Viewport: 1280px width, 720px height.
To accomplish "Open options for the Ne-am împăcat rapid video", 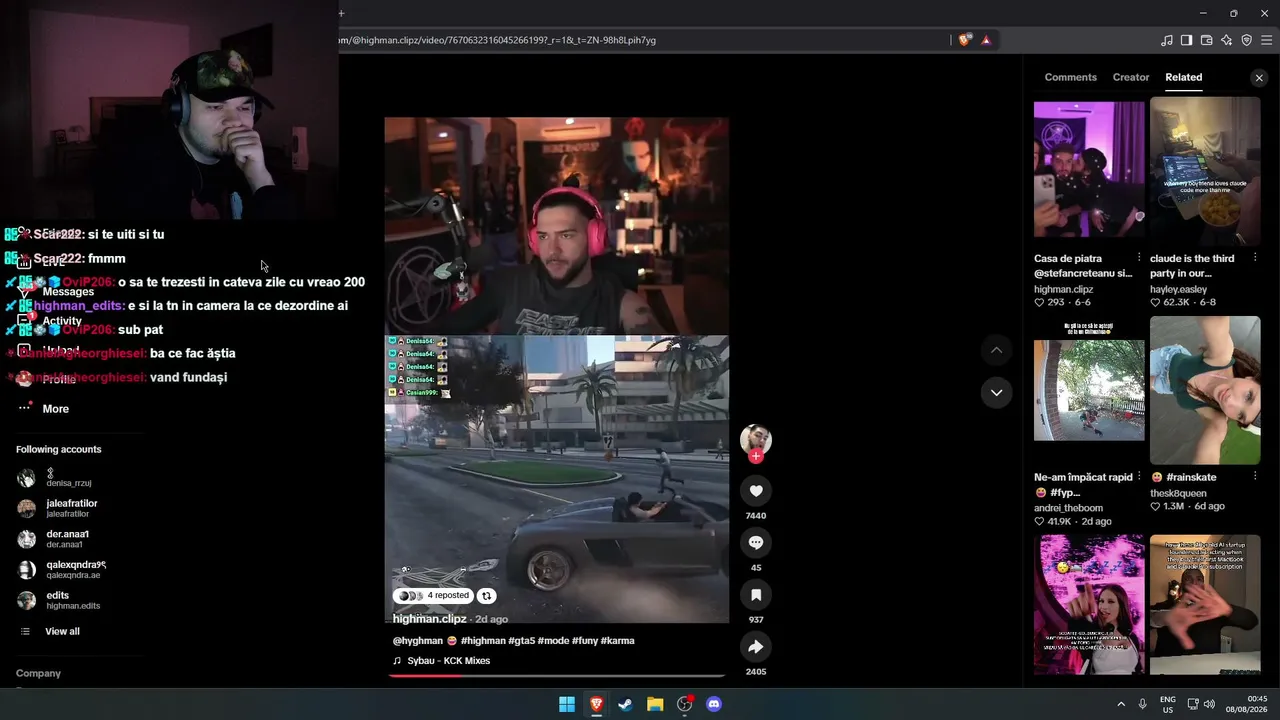I will pos(1139,477).
